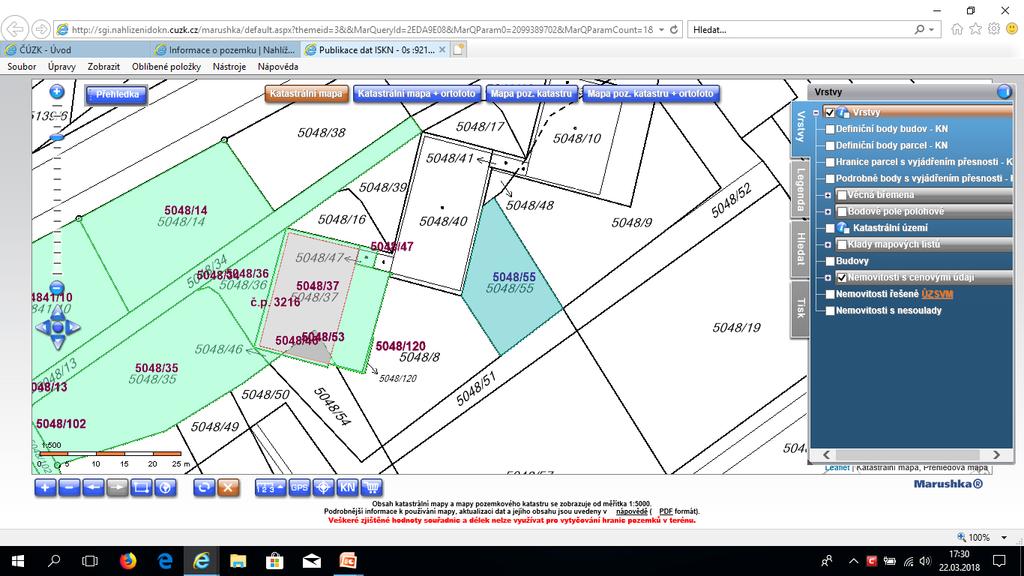Open Firefox from the taskbar
Image resolution: width=1024 pixels, height=576 pixels.
click(x=128, y=561)
